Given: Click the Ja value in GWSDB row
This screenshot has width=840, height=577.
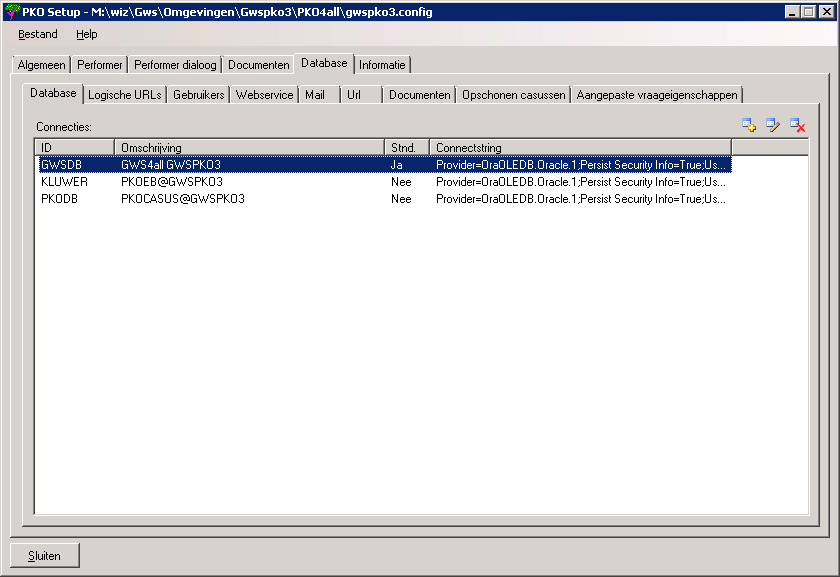Looking at the screenshot, I should [396, 164].
